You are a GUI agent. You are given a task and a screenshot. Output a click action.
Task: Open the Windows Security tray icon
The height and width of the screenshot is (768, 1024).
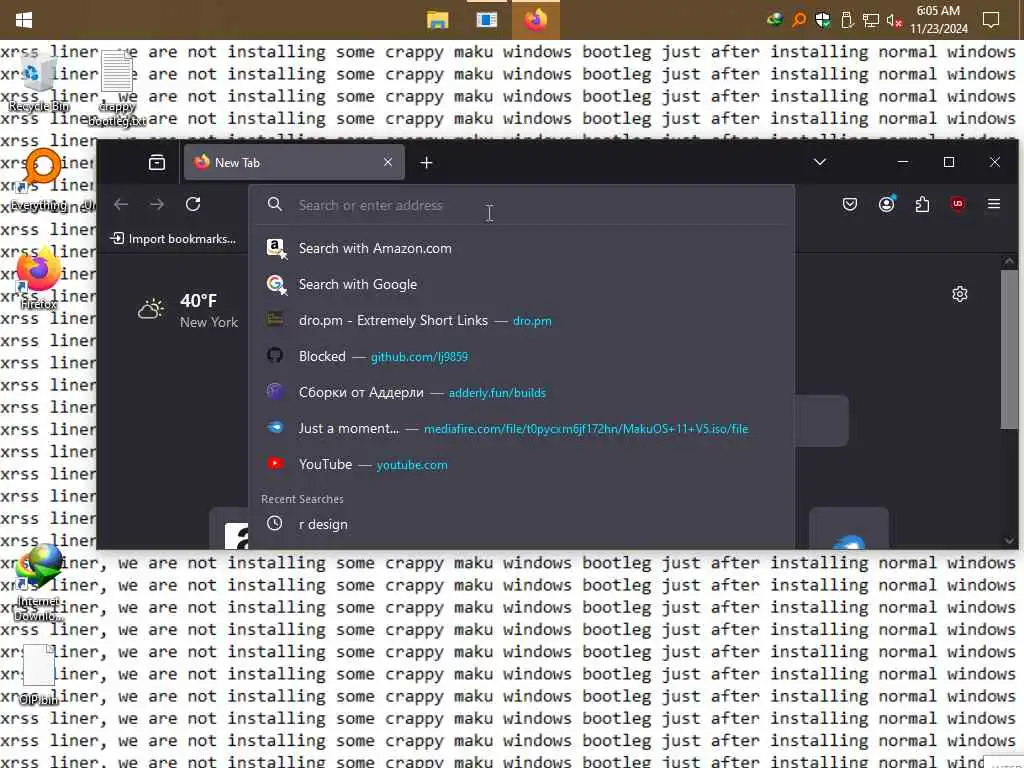pos(823,20)
